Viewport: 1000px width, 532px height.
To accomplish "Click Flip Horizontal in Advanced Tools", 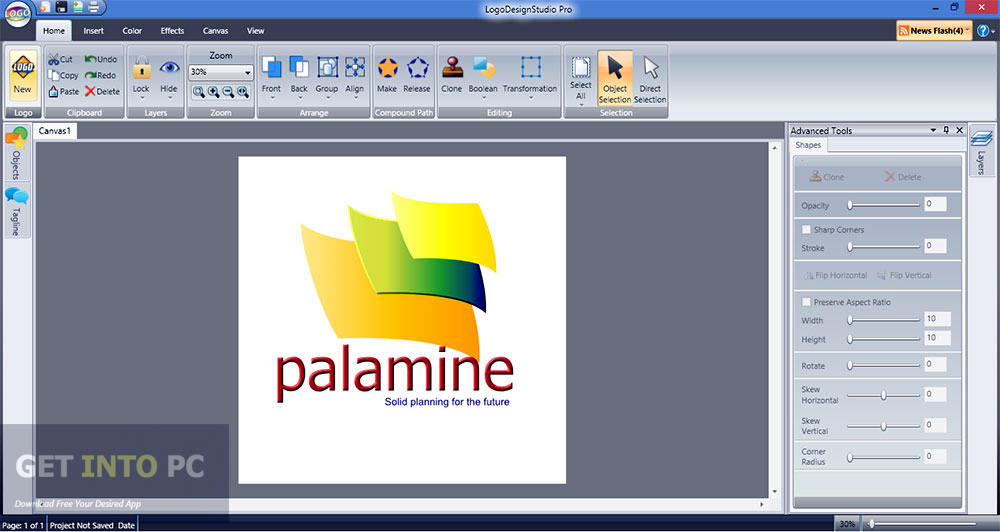I will [x=835, y=276].
